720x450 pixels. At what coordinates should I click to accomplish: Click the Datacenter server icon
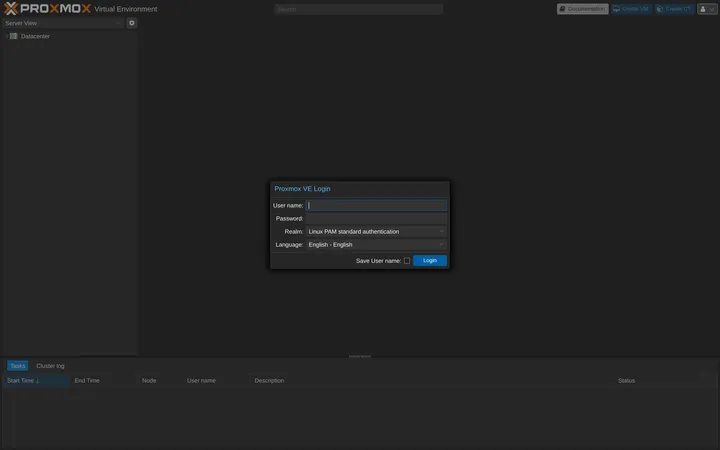[14, 36]
